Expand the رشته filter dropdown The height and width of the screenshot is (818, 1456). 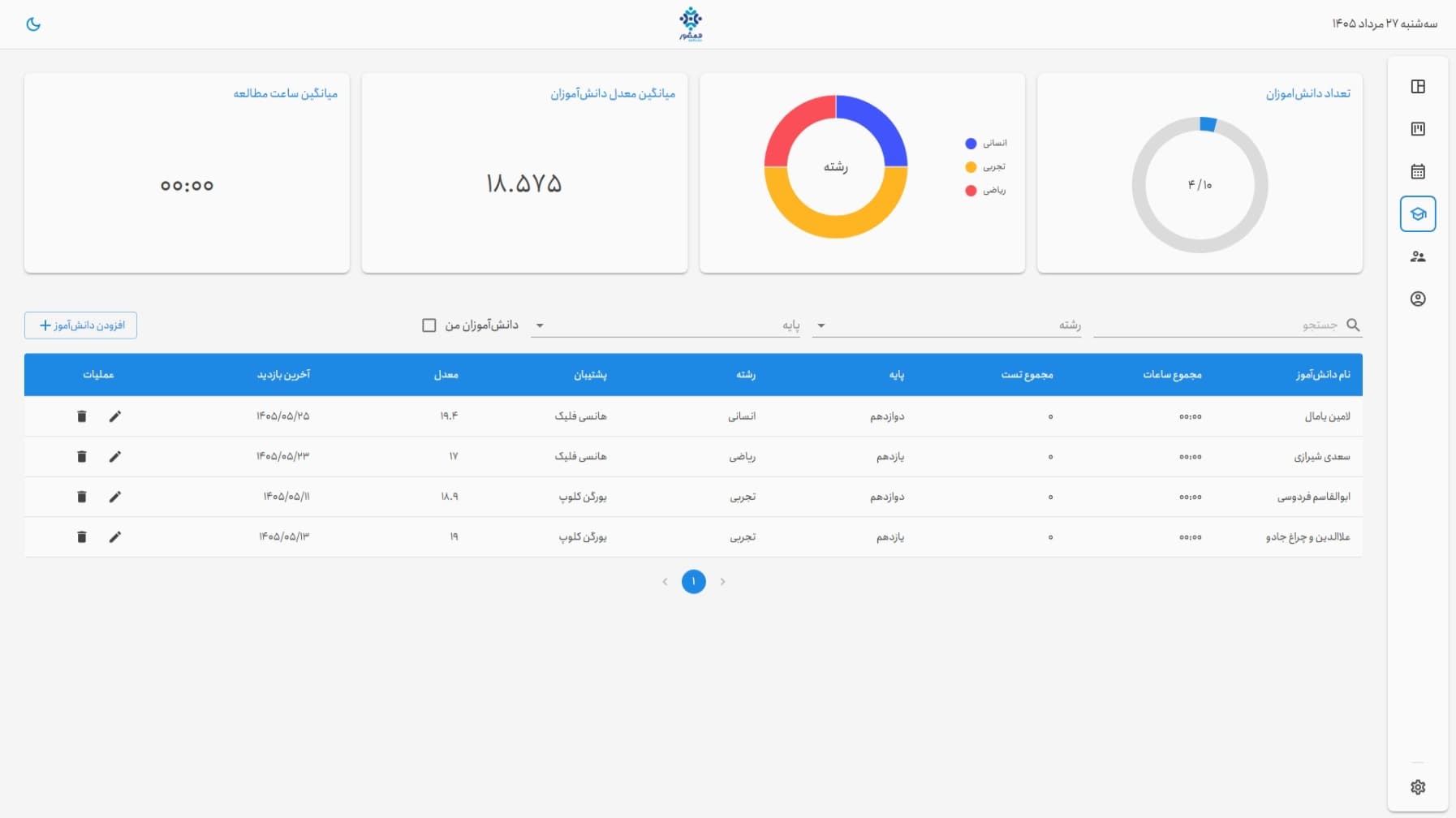946,325
